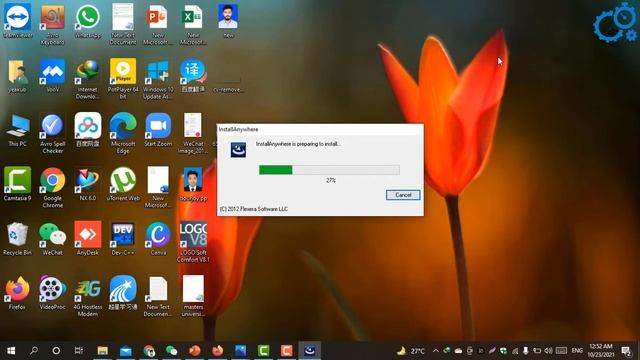Open the taskbar clock showing 12:32 AM
This screenshot has height=360, width=640.
coord(601,351)
